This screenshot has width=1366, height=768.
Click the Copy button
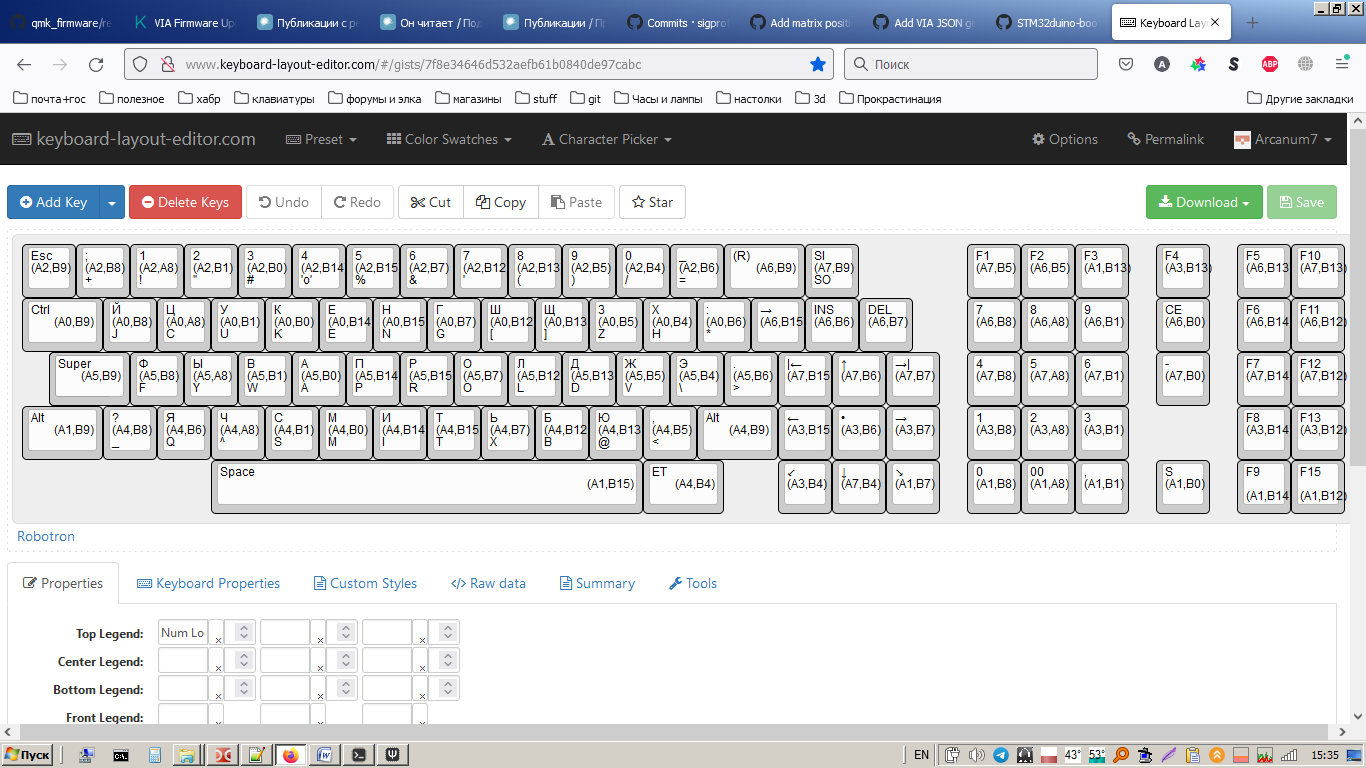(501, 202)
